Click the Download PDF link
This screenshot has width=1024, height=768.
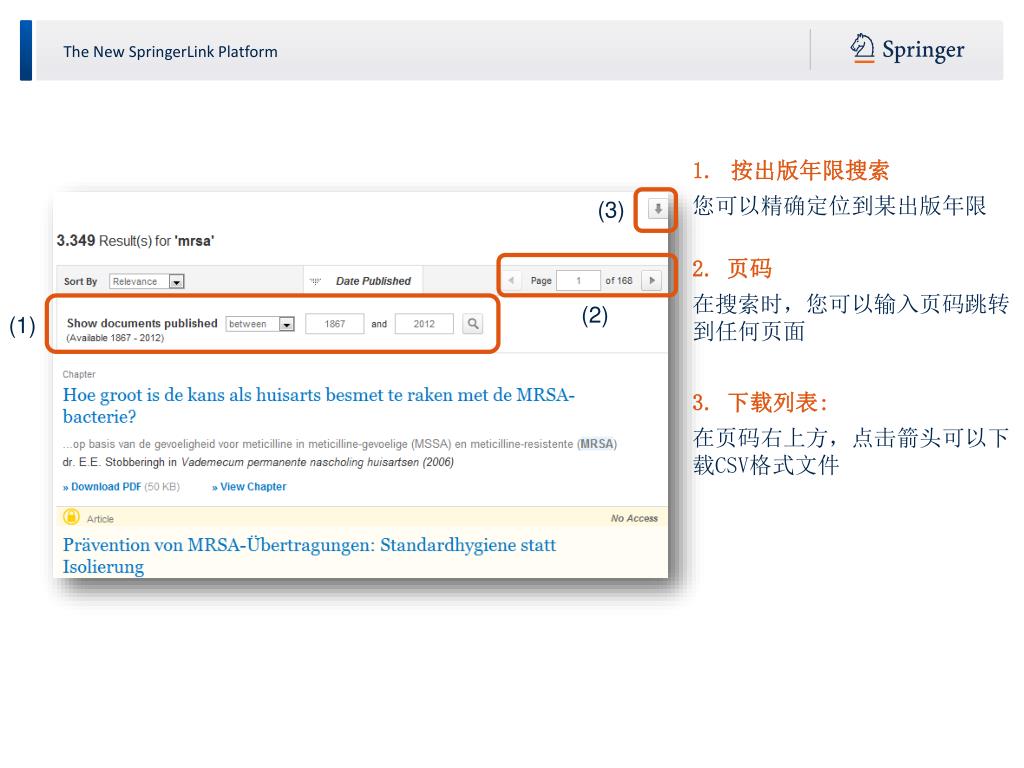[x=102, y=487]
